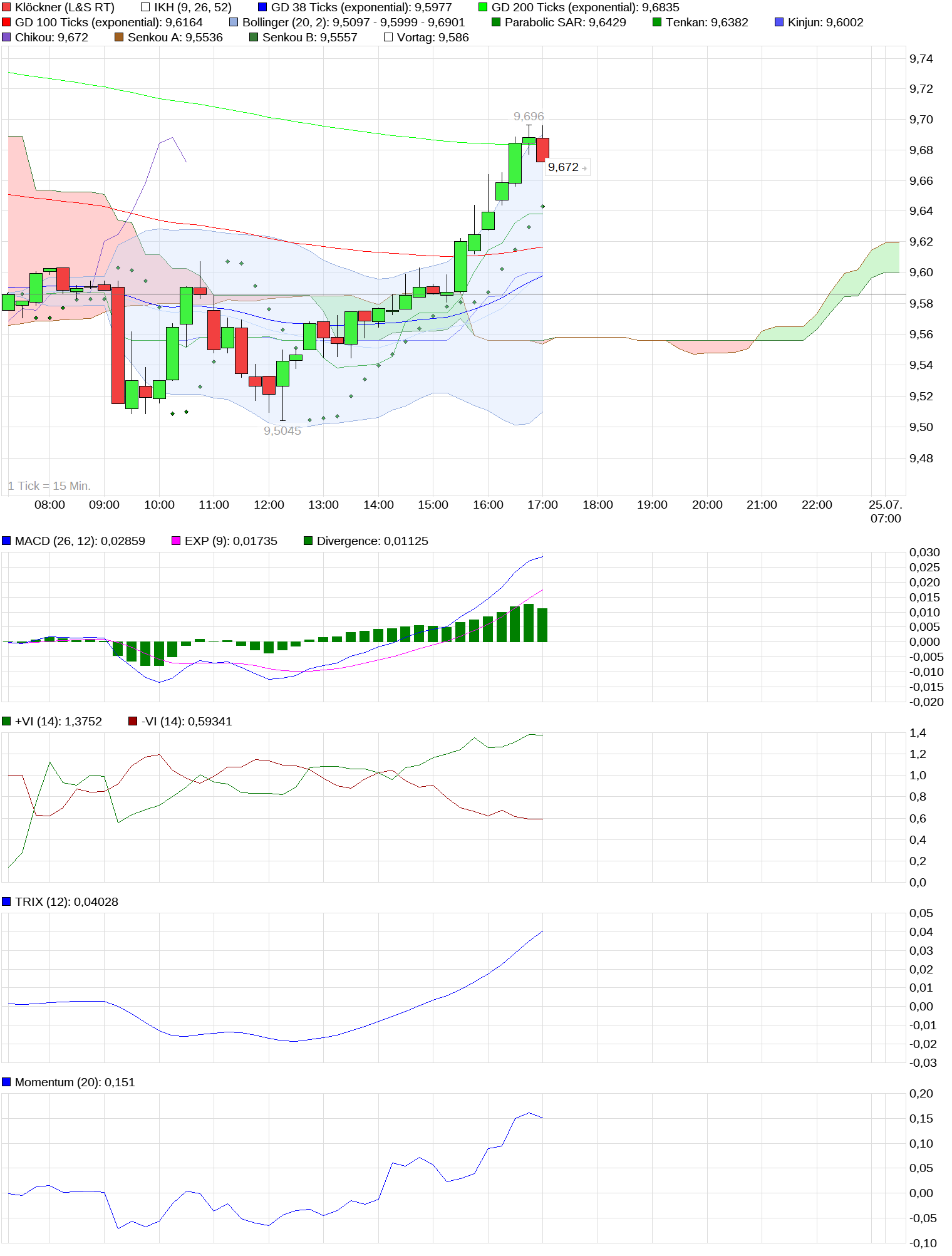Click the red GD 100 Ticks legend swatch
This screenshot has width=952, height=1256.
click(6, 23)
